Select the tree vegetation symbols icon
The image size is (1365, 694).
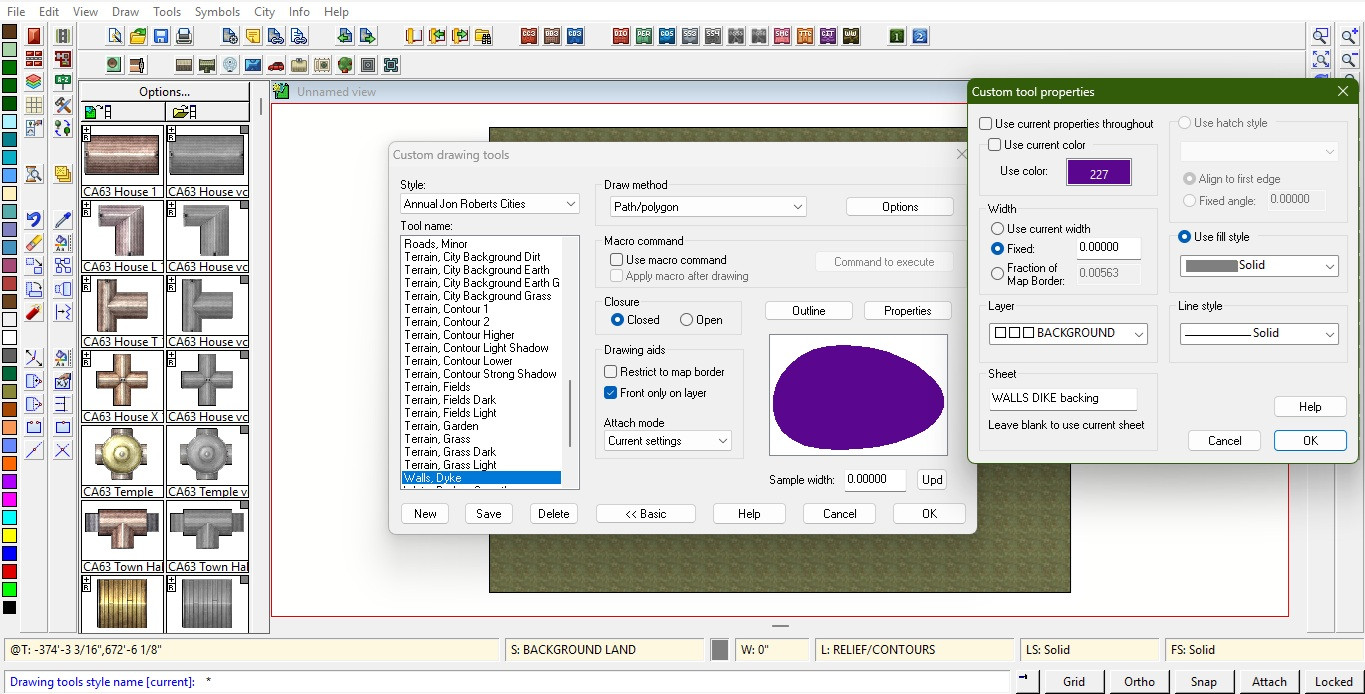pyautogui.click(x=345, y=65)
